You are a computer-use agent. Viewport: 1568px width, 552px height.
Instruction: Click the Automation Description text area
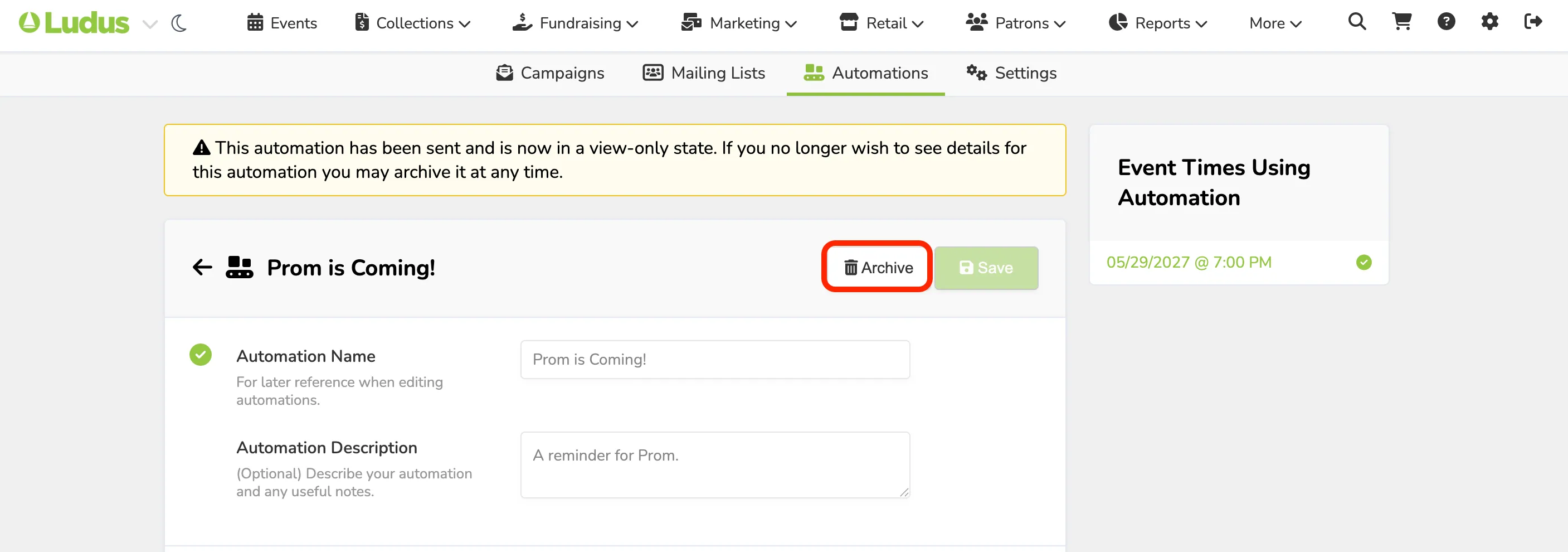coord(714,465)
